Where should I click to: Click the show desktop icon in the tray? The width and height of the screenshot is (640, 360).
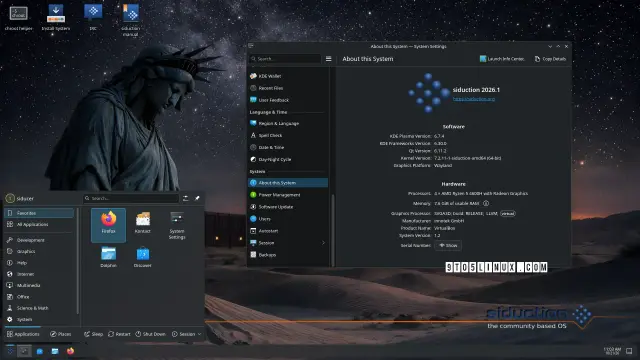coord(629,351)
